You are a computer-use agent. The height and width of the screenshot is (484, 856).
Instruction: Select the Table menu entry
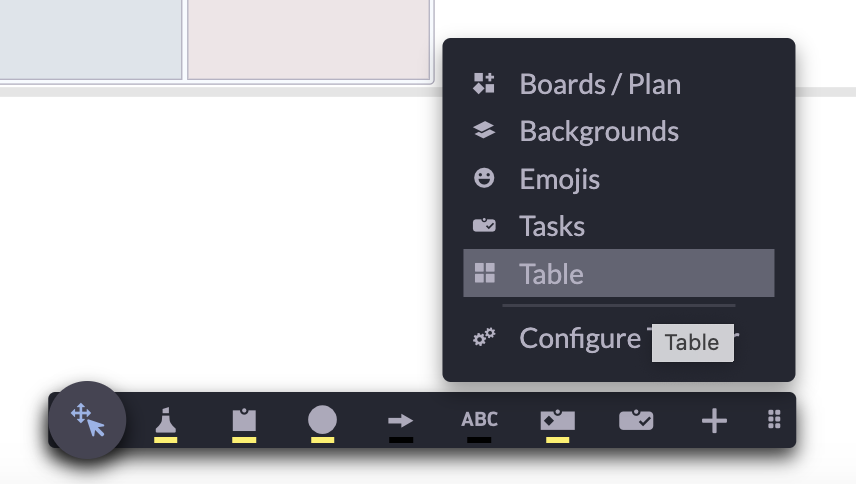[618, 273]
